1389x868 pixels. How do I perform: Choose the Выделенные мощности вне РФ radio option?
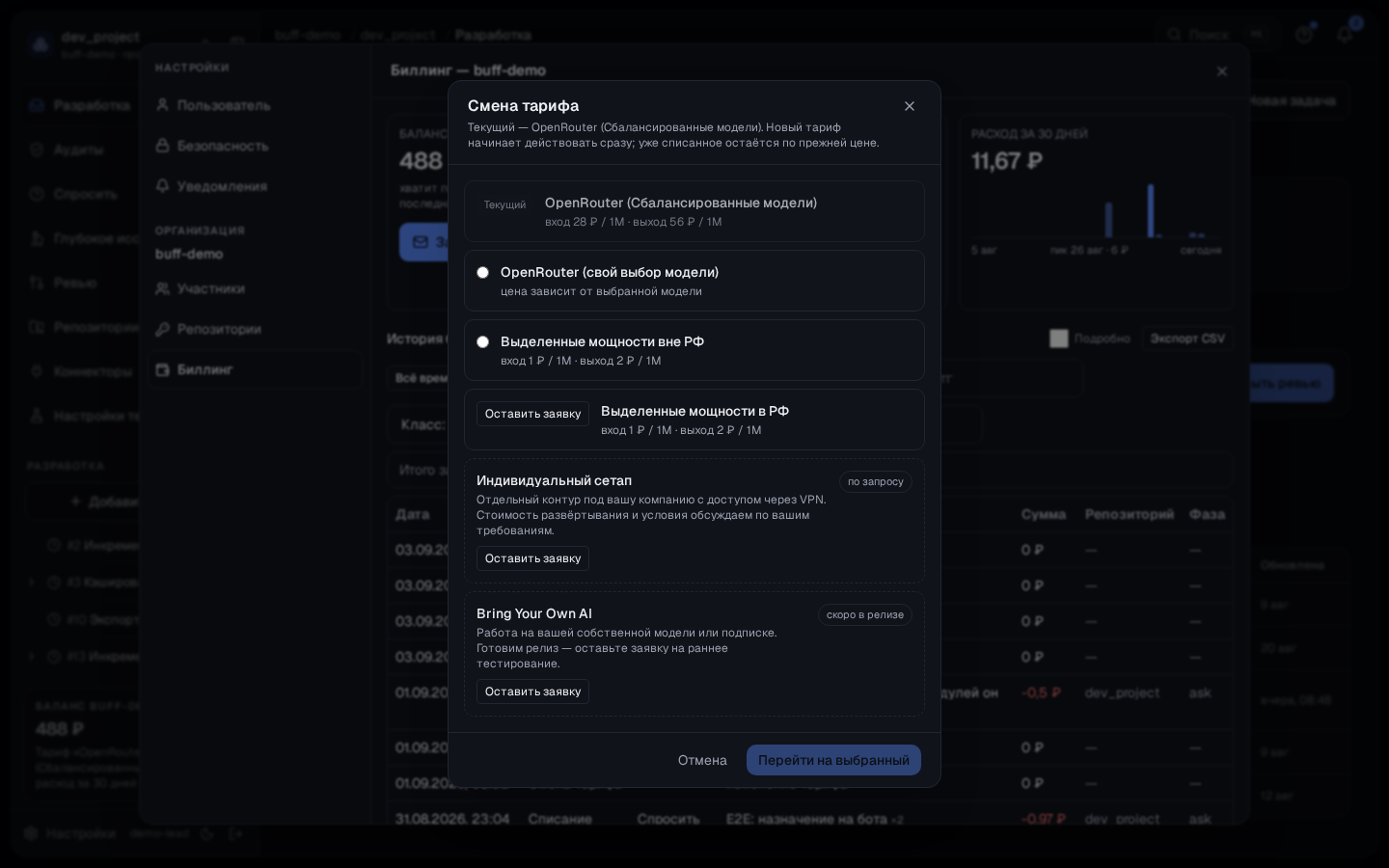(482, 342)
